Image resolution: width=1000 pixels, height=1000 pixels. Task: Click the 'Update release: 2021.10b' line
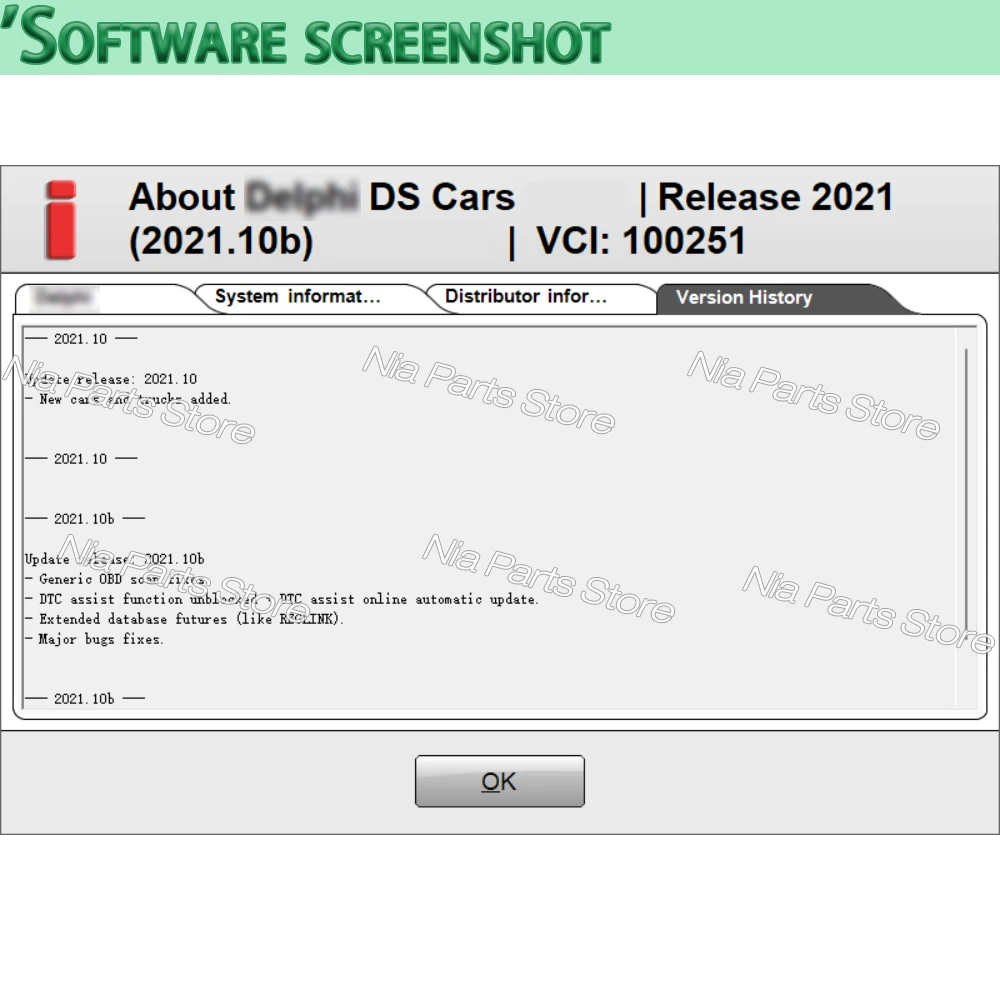[x=115, y=559]
